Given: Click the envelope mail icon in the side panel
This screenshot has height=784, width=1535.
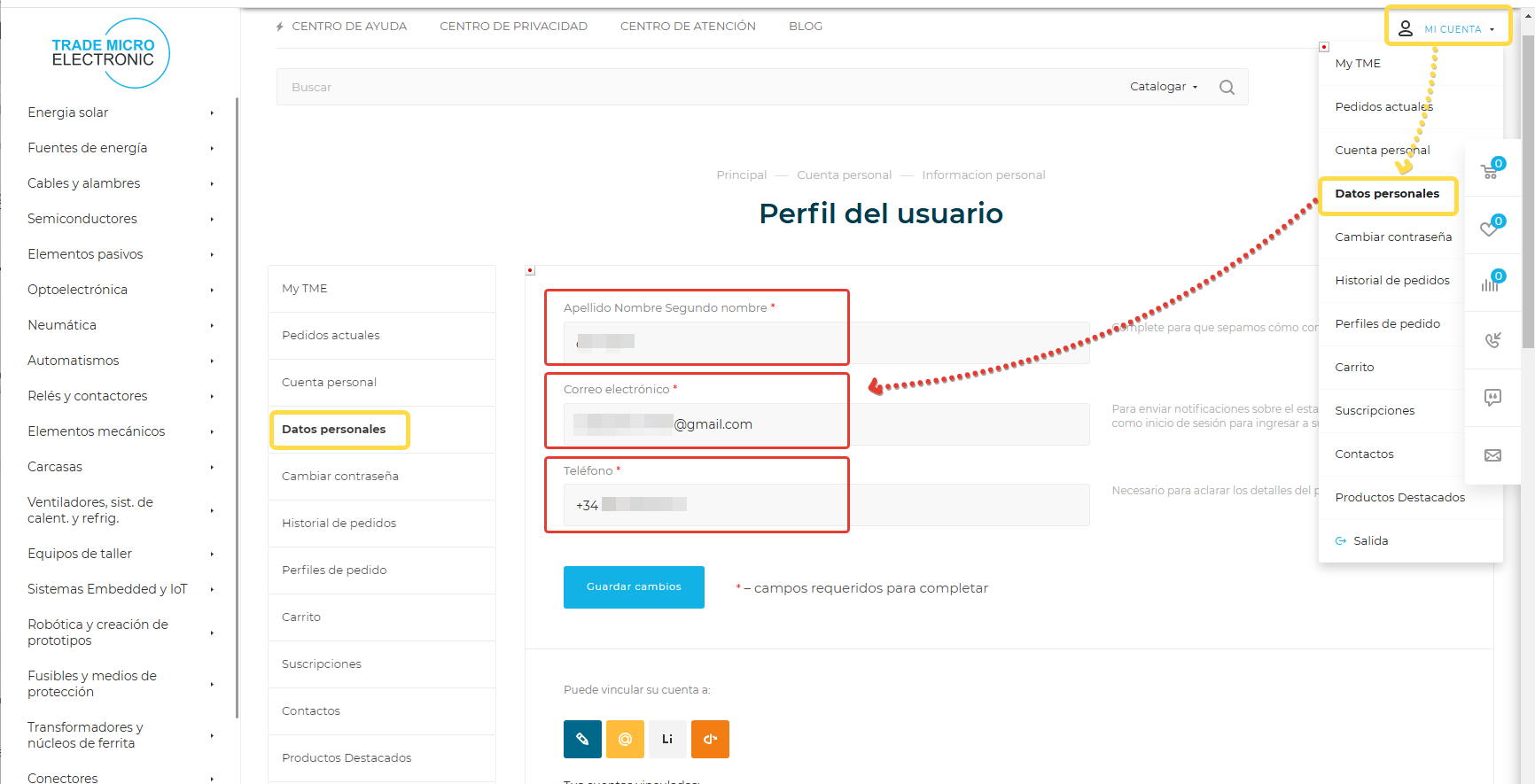Looking at the screenshot, I should [1492, 455].
